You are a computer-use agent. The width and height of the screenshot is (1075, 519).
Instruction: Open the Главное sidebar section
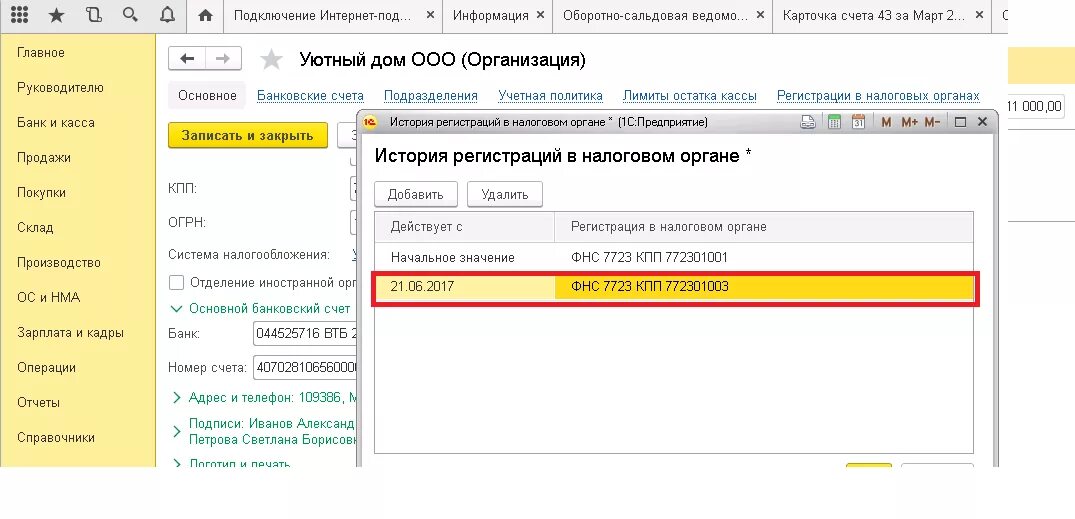click(41, 53)
